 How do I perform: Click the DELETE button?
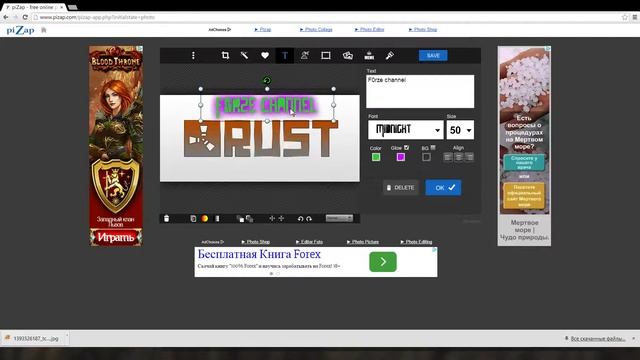point(401,188)
